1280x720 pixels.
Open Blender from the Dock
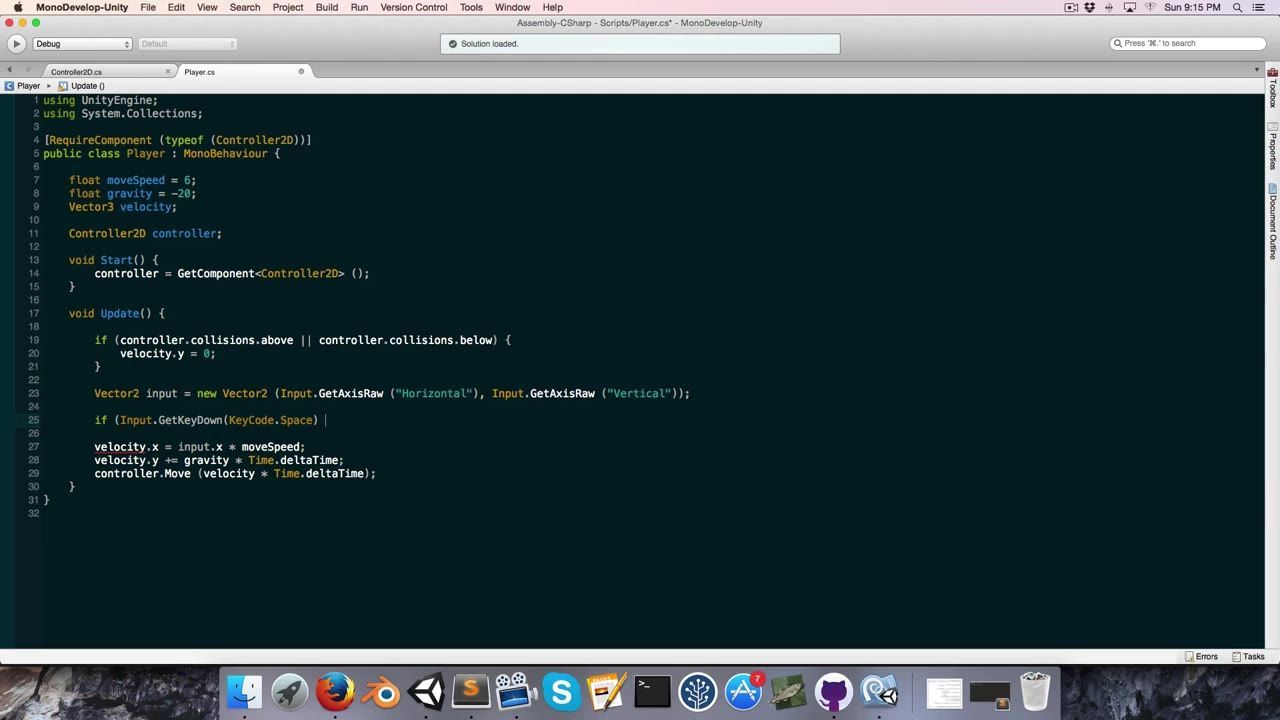click(380, 692)
